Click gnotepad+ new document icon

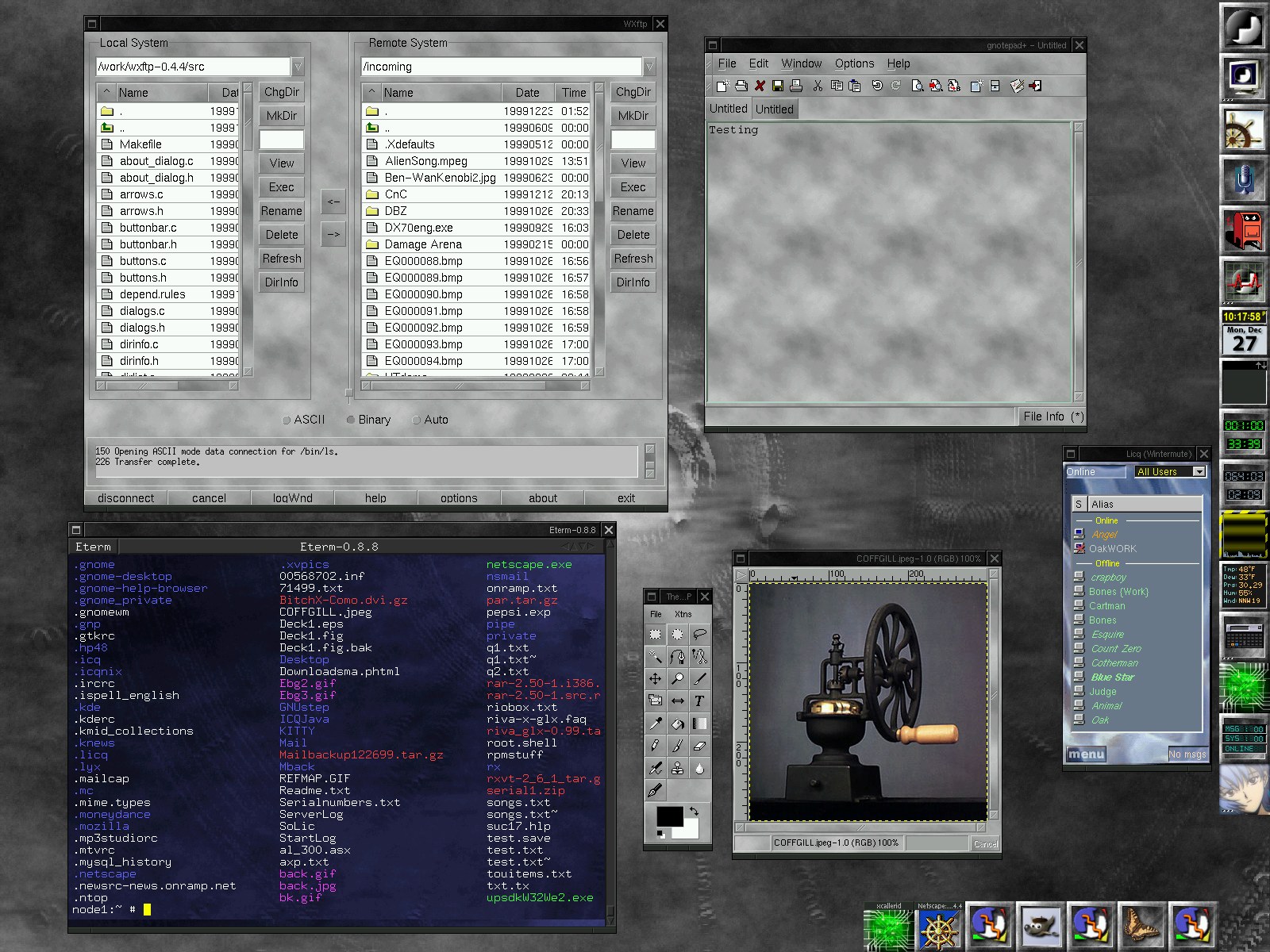[x=722, y=86]
